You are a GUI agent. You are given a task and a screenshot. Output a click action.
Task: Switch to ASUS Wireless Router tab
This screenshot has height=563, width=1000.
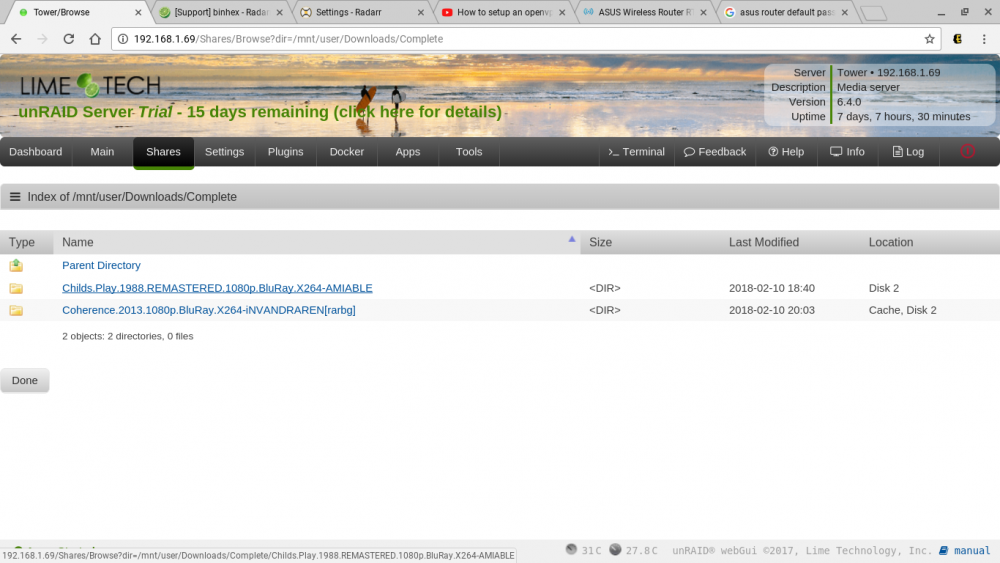(x=645, y=12)
